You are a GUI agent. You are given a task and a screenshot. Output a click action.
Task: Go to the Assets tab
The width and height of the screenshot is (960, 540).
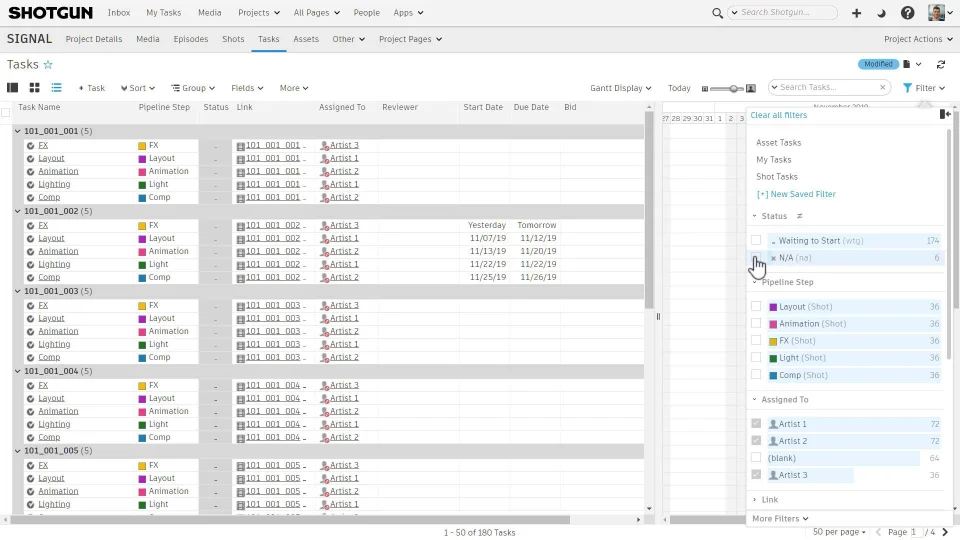pyautogui.click(x=306, y=39)
